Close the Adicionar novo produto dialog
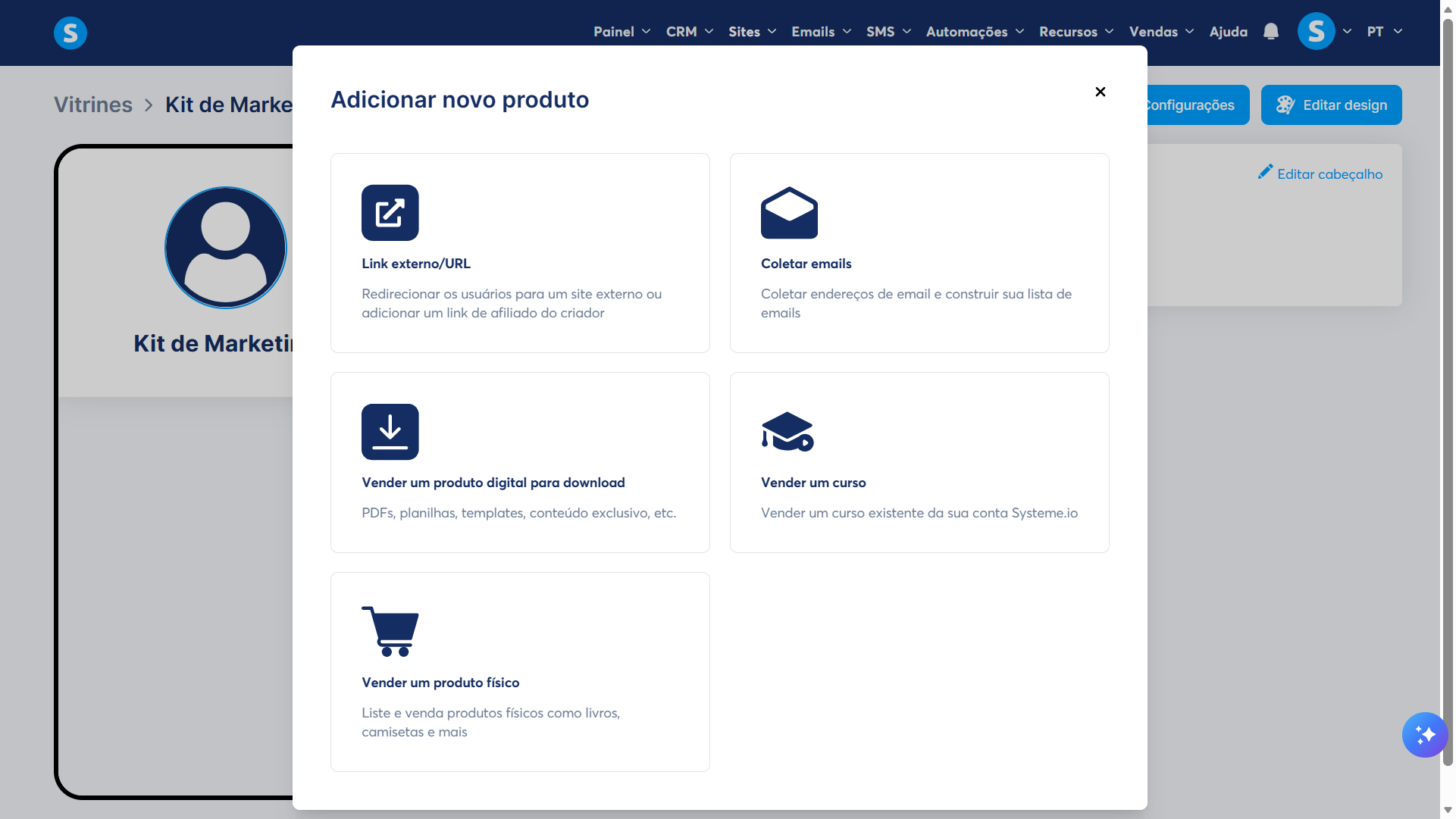 (1101, 92)
